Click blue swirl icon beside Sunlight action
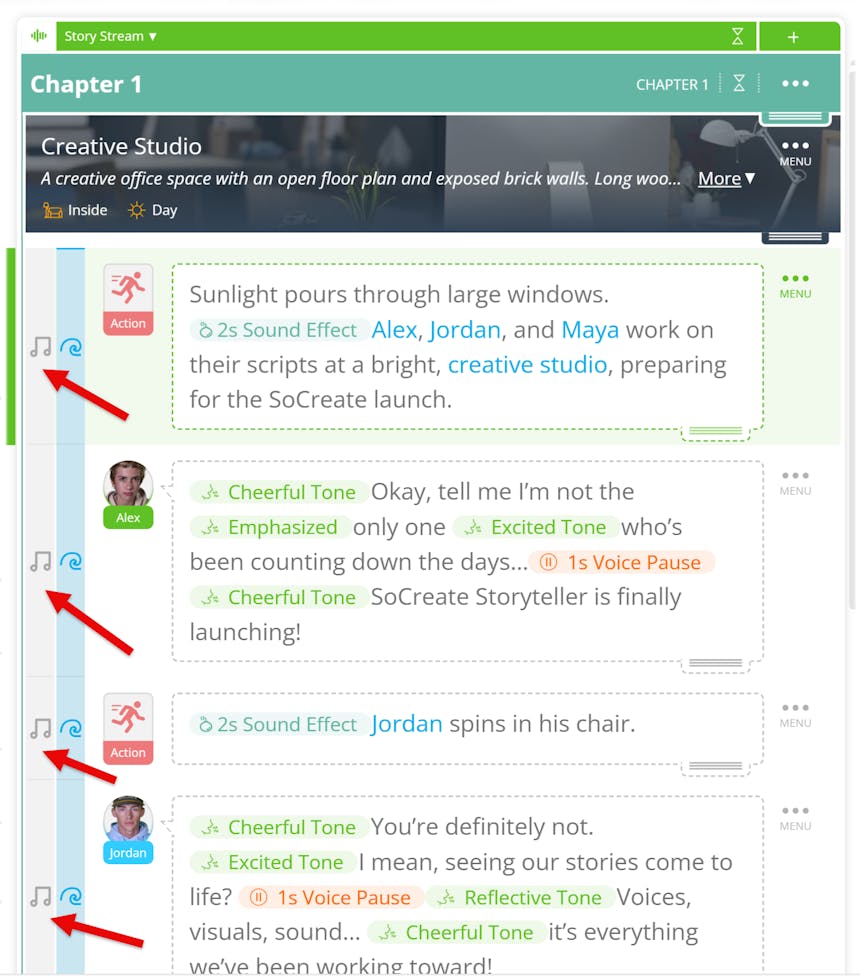 71,347
